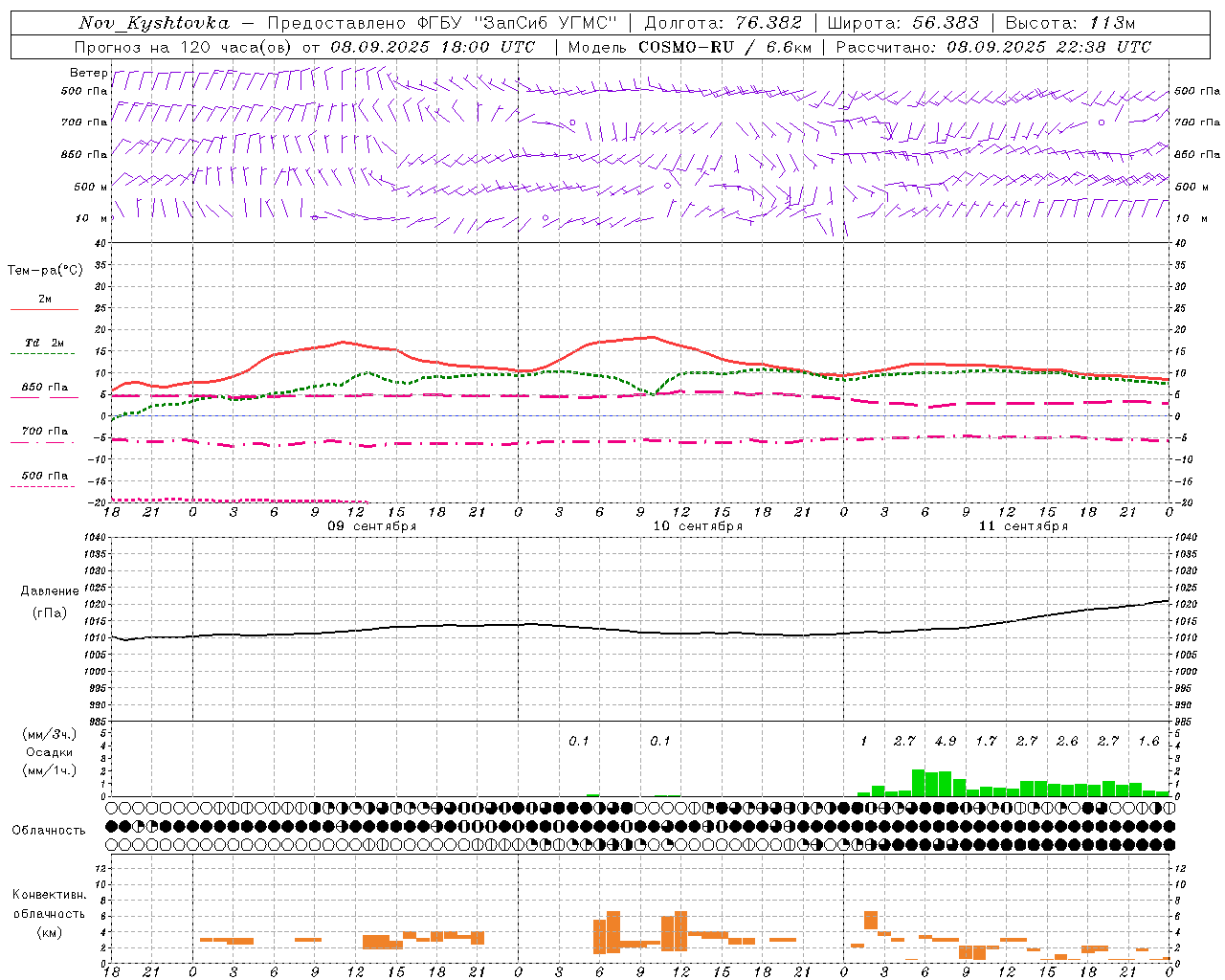Click the '1.6' three-hour precipitation value
The image size is (1225, 980).
point(1148,742)
